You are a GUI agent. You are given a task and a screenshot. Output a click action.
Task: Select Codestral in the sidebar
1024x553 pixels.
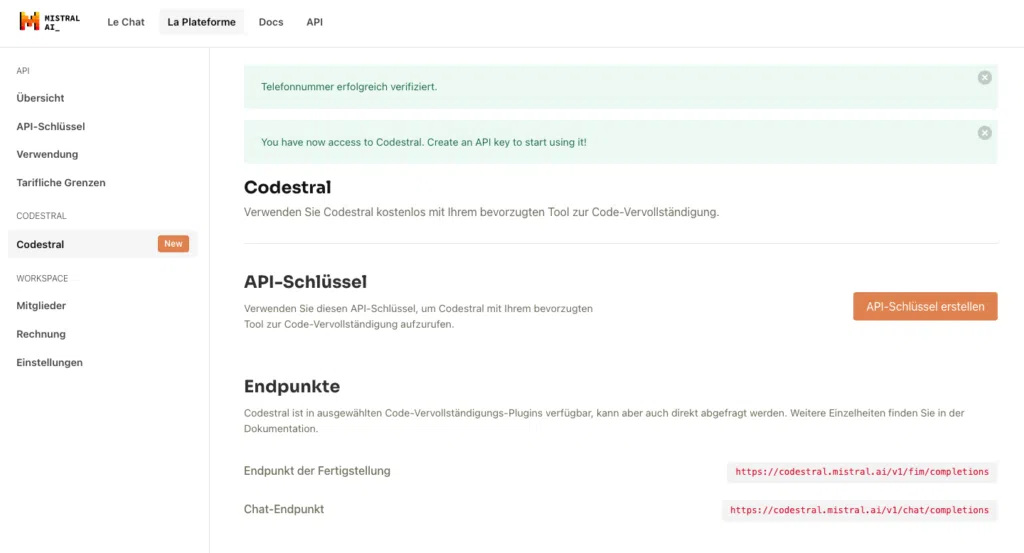(41, 245)
